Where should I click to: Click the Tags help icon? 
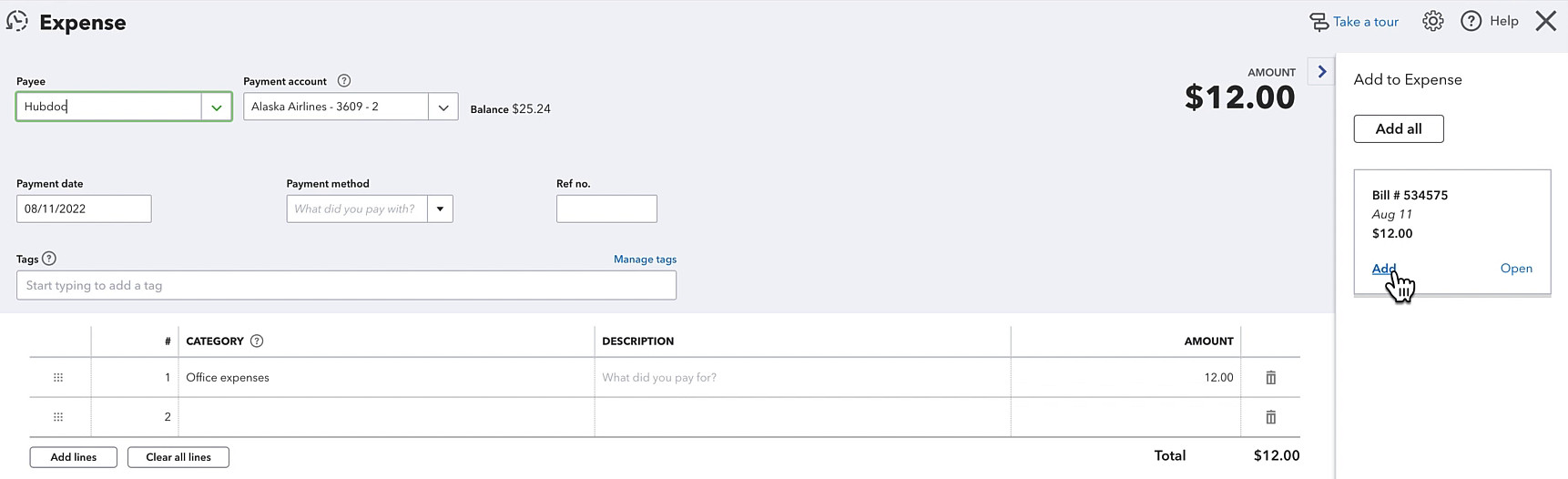(x=49, y=259)
